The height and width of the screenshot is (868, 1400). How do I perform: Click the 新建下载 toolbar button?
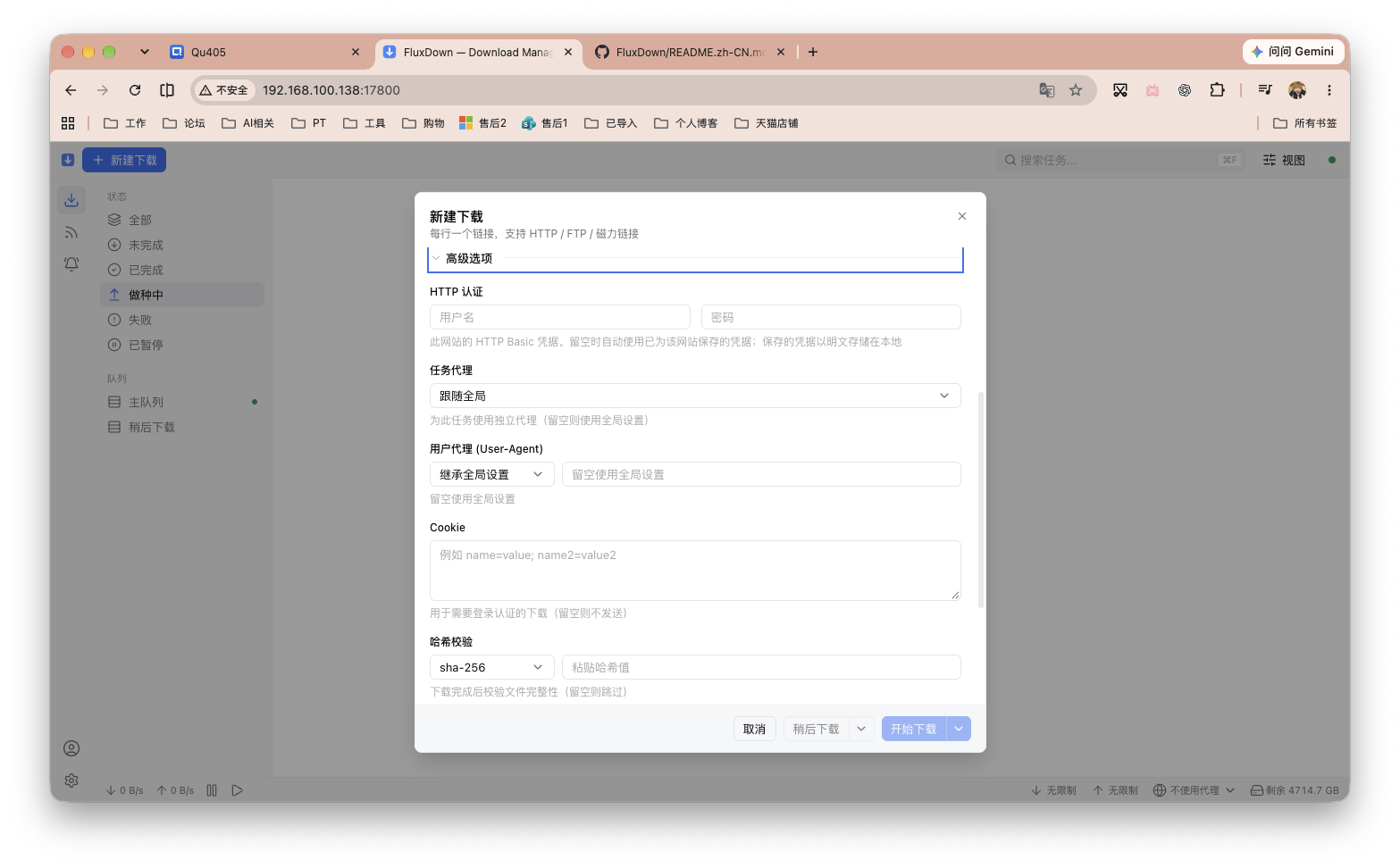(124, 160)
